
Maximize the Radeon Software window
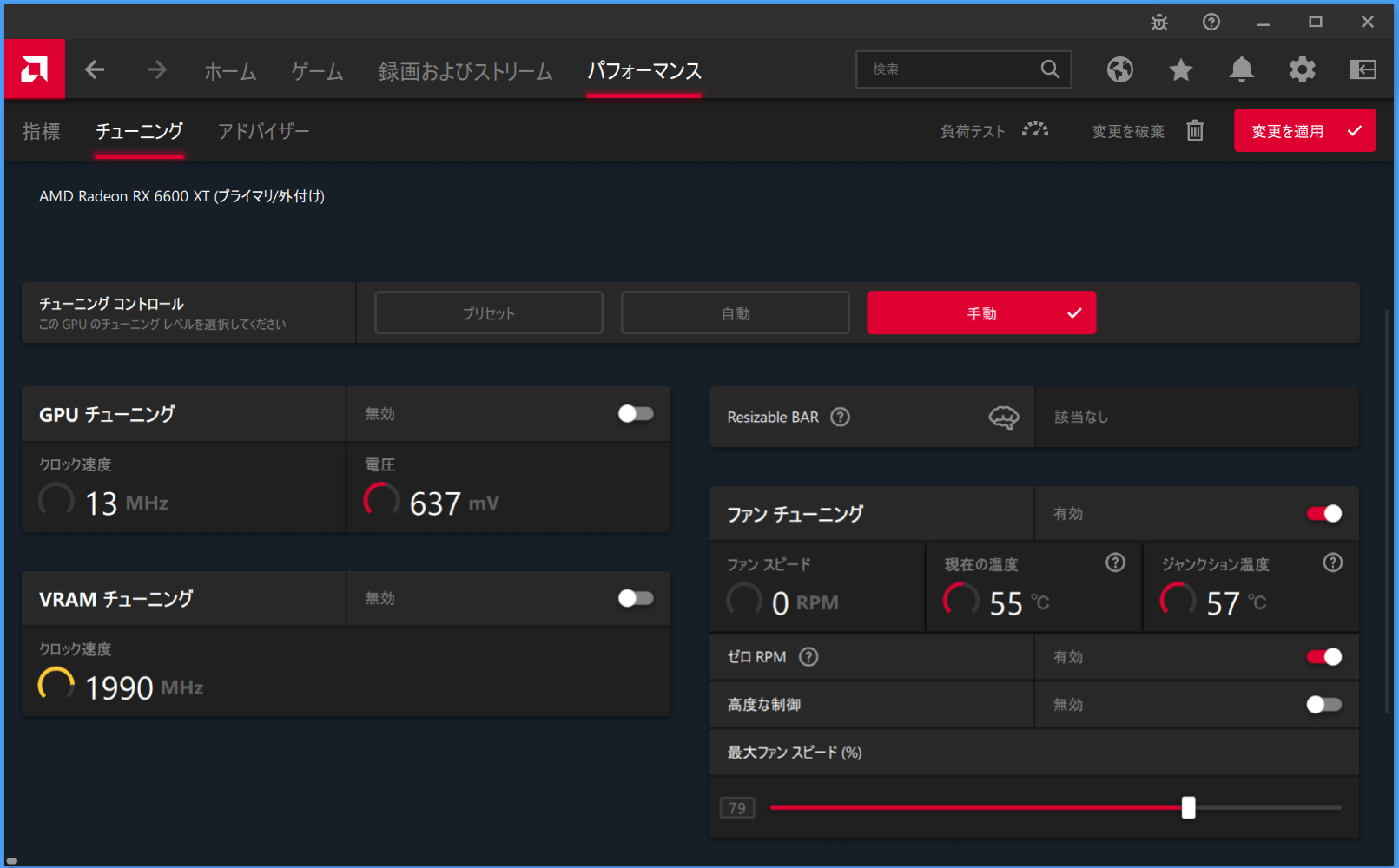1316,22
